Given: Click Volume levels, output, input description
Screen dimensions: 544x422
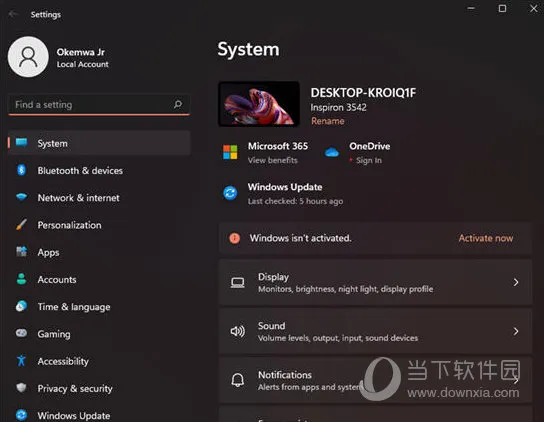Looking at the screenshot, I should click(x=338, y=338).
